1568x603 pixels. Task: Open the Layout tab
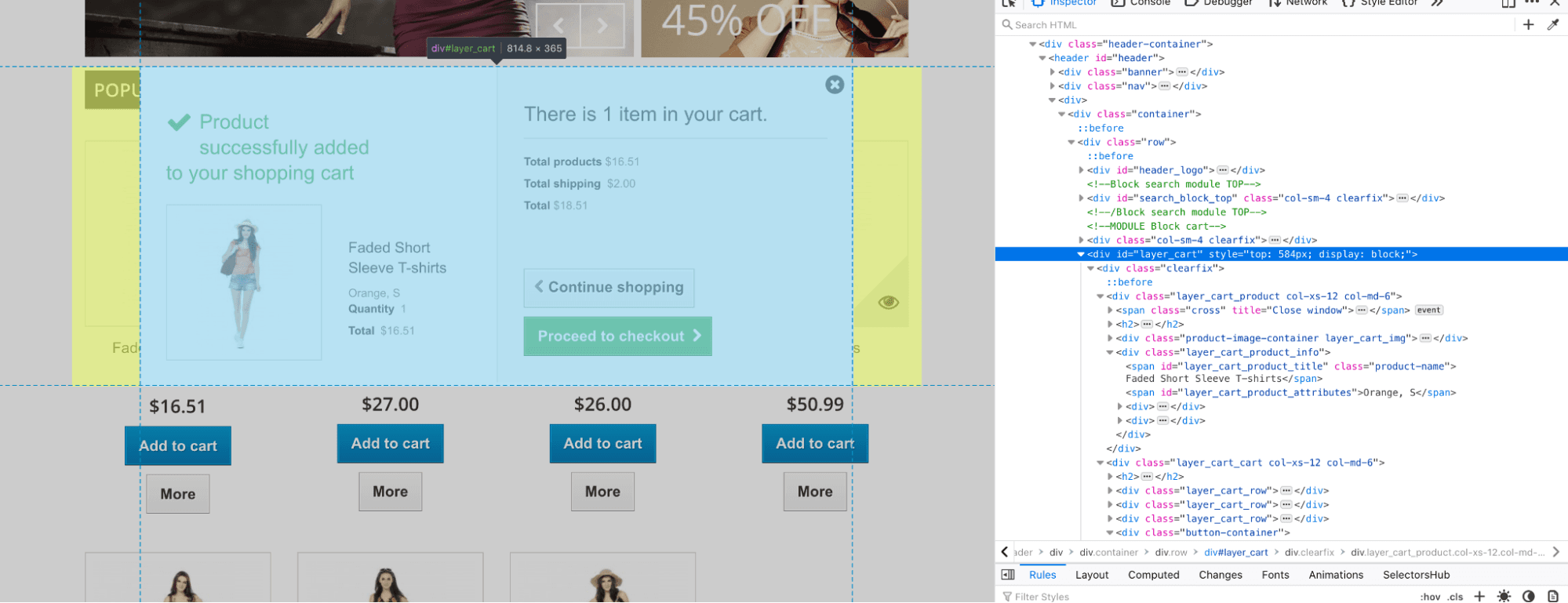coord(1091,575)
